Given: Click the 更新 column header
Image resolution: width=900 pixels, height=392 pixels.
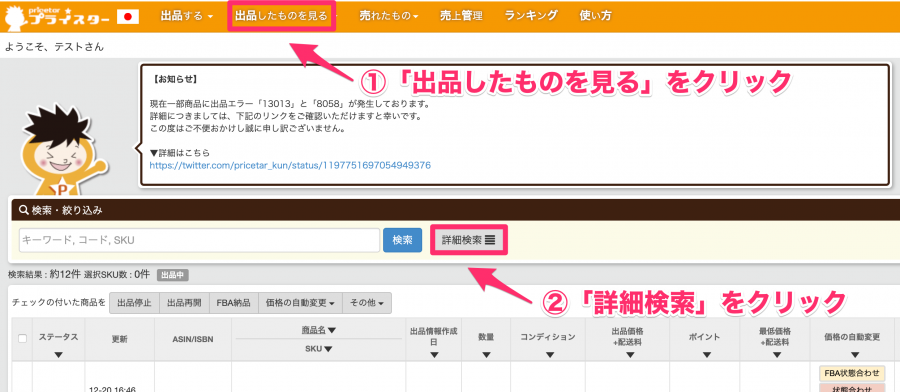Looking at the screenshot, I should (x=119, y=339).
